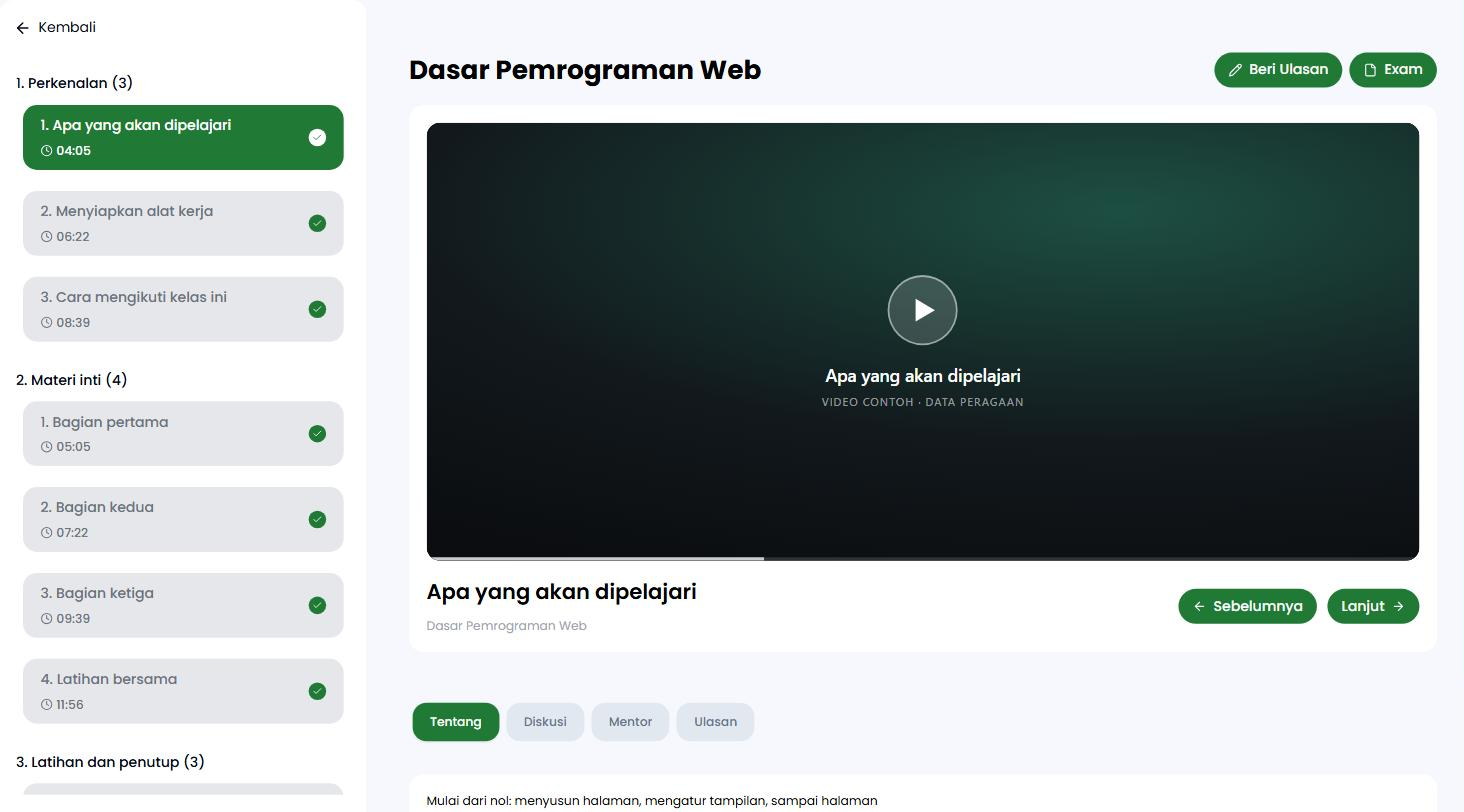Click the Beri Ulasan button
Screen dimensions: 1464x812
pyautogui.click(x=1278, y=70)
